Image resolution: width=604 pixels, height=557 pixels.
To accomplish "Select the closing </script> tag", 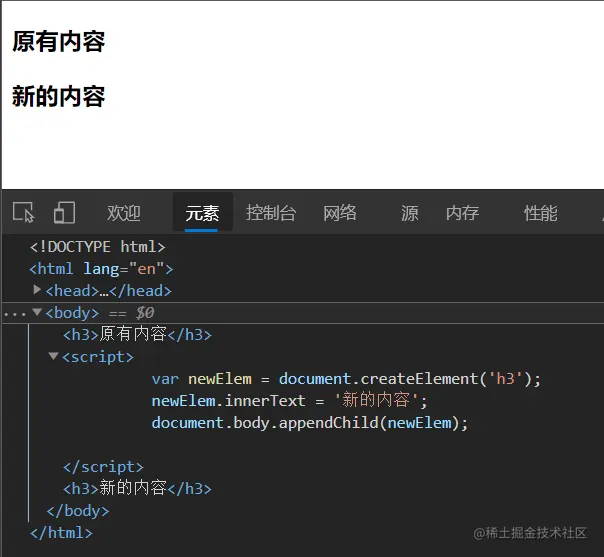I will 103,467.
